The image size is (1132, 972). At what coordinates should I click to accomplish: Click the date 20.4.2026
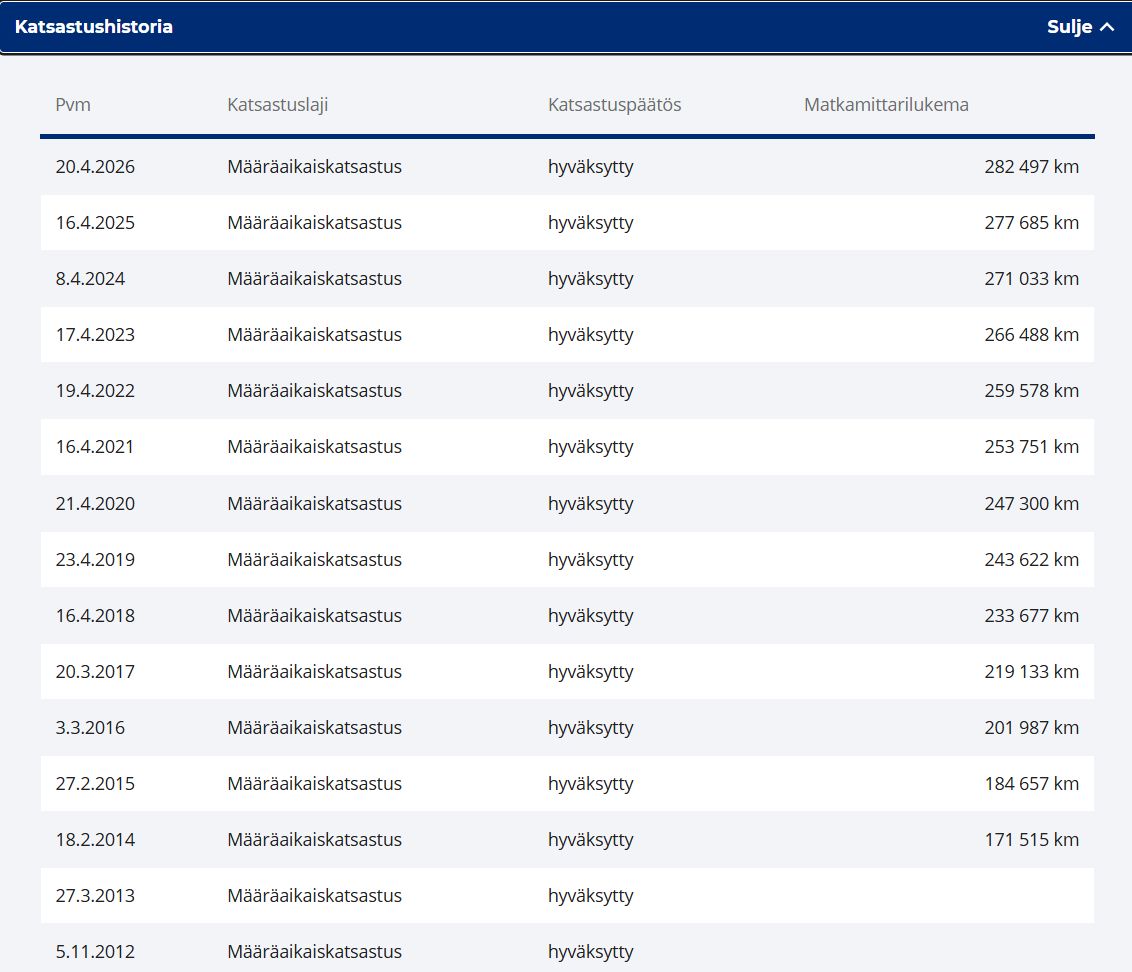pos(95,167)
